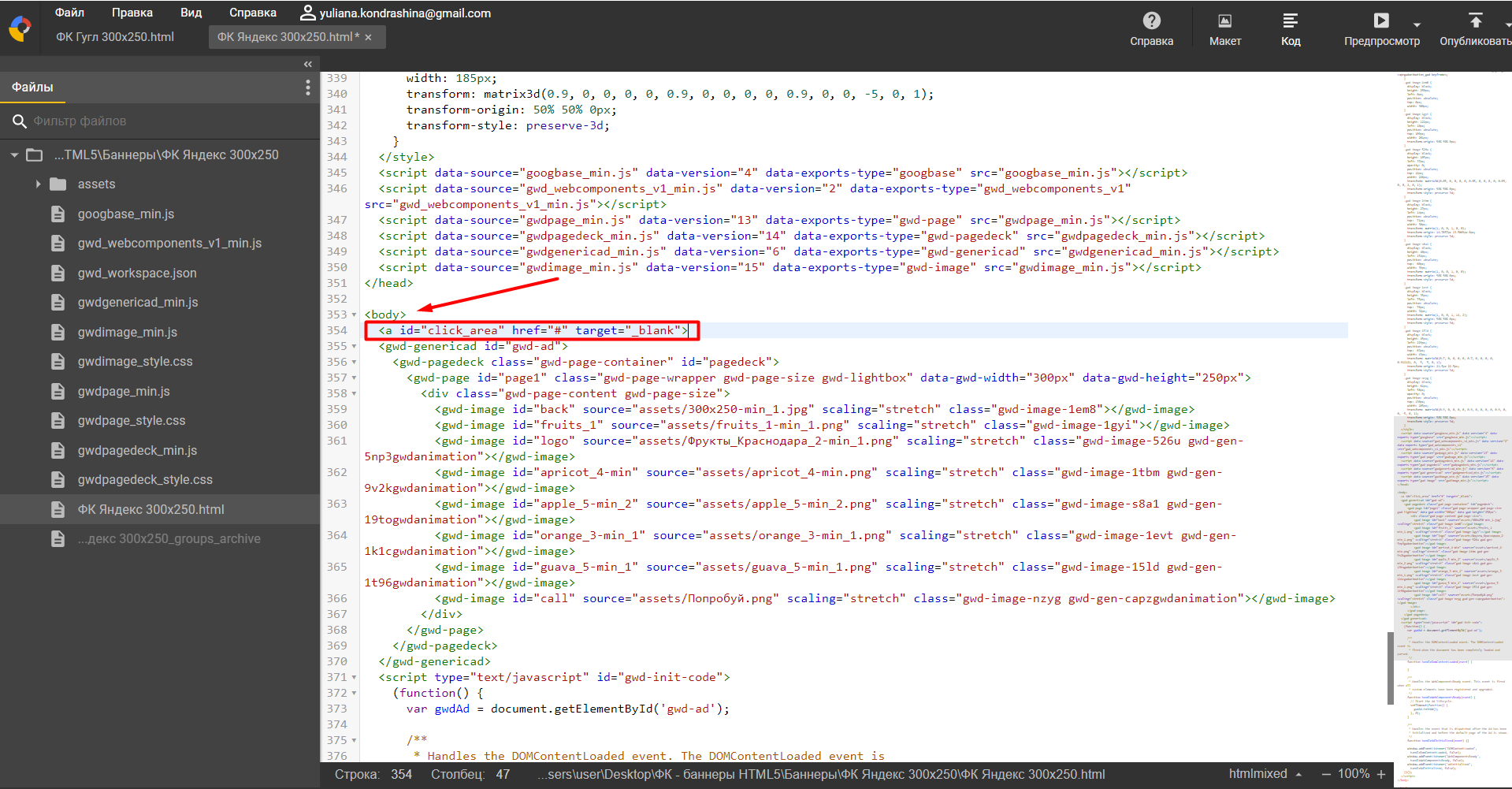Start Предпросмотр preview
The width and height of the screenshot is (1512, 789).
point(1381,28)
